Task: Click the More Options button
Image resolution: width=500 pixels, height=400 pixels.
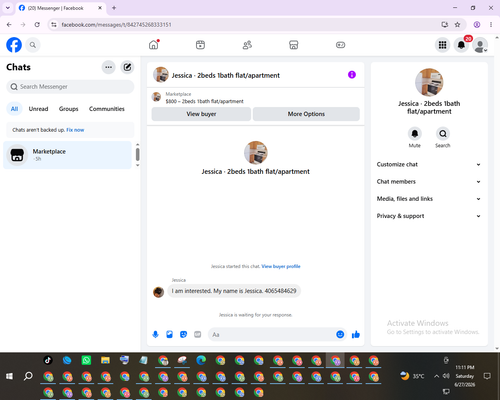Action: pyautogui.click(x=306, y=114)
